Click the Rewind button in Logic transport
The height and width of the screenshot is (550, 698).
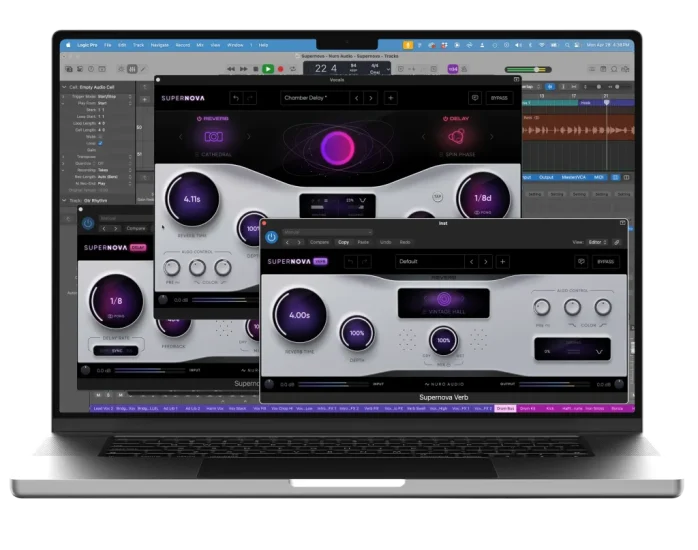click(x=231, y=69)
